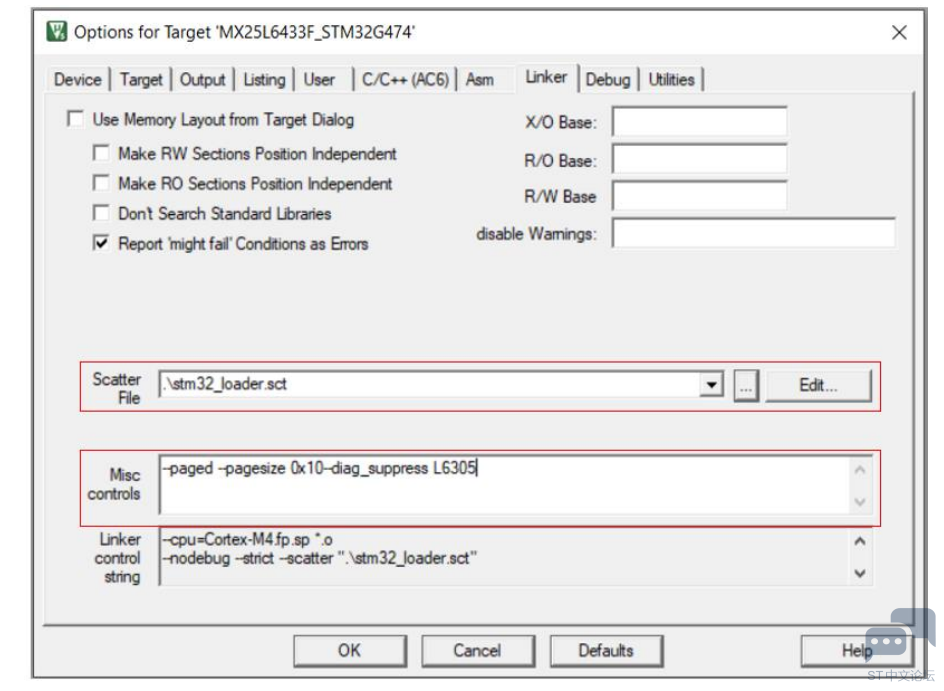This screenshot has height=691, width=944.
Task: Switch to the Debug tab
Action: pyautogui.click(x=608, y=79)
